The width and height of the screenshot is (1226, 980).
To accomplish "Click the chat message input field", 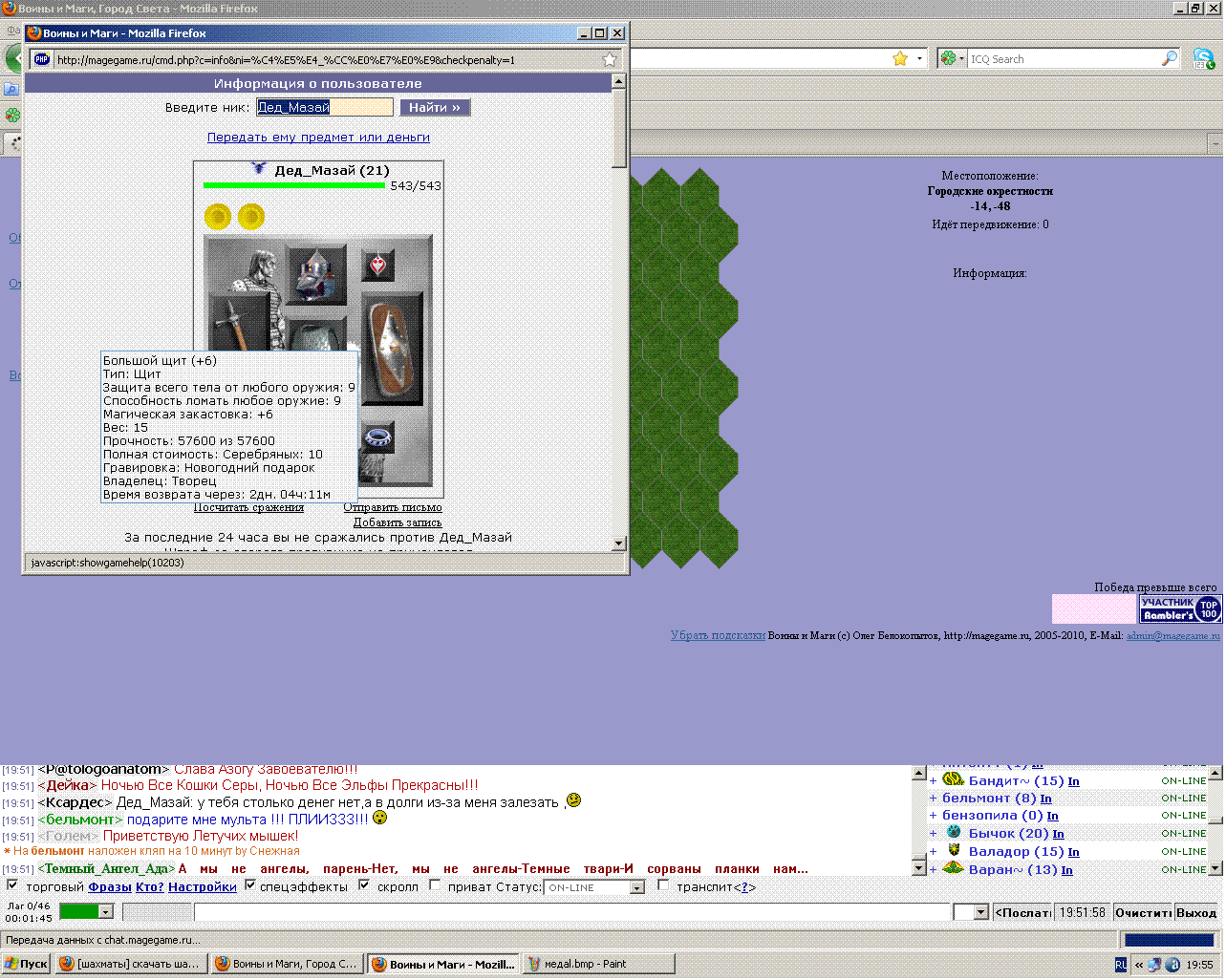I will point(573,912).
